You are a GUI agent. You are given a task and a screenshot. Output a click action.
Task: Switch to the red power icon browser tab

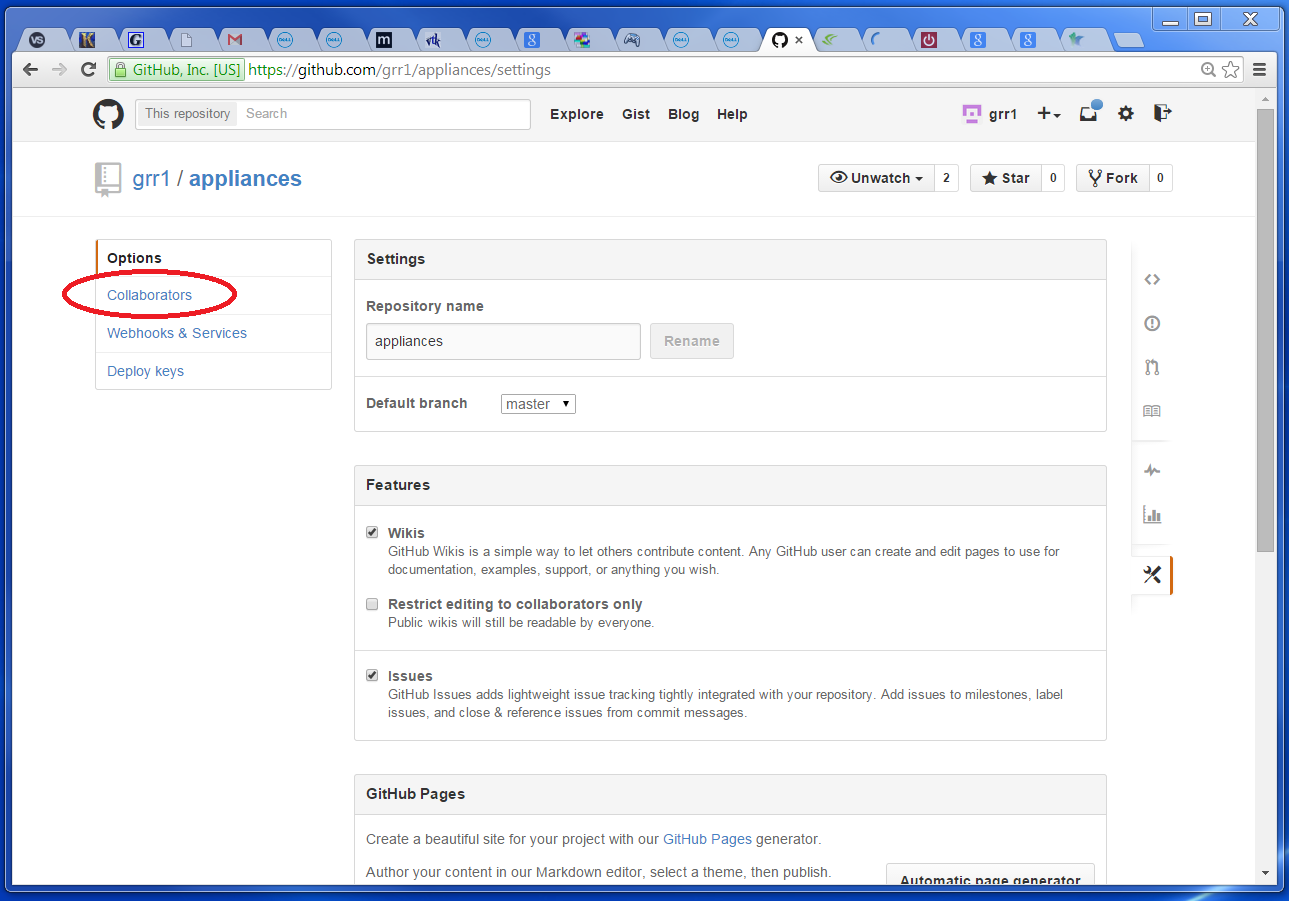[x=929, y=40]
